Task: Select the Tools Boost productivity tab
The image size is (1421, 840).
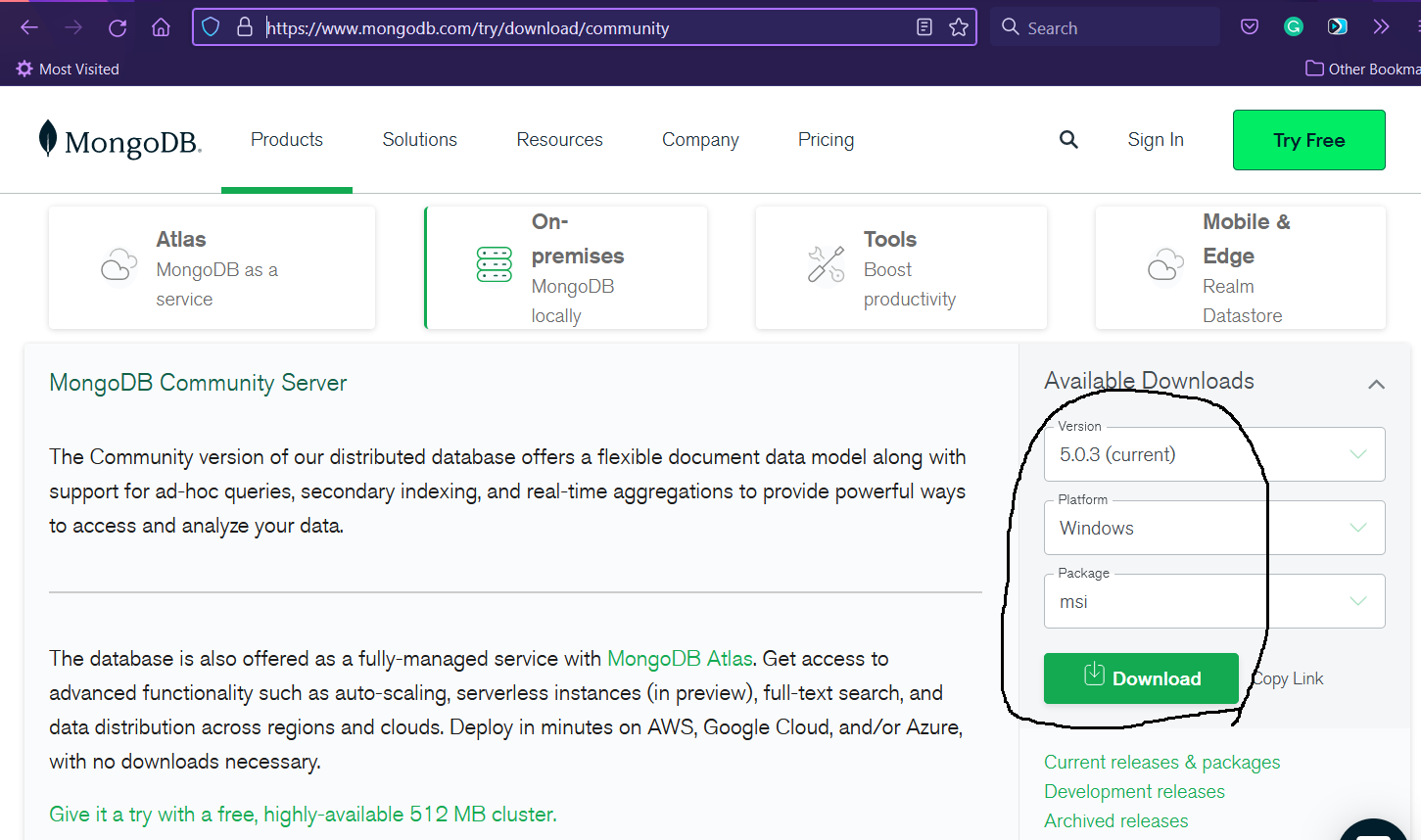Action: pyautogui.click(x=901, y=267)
